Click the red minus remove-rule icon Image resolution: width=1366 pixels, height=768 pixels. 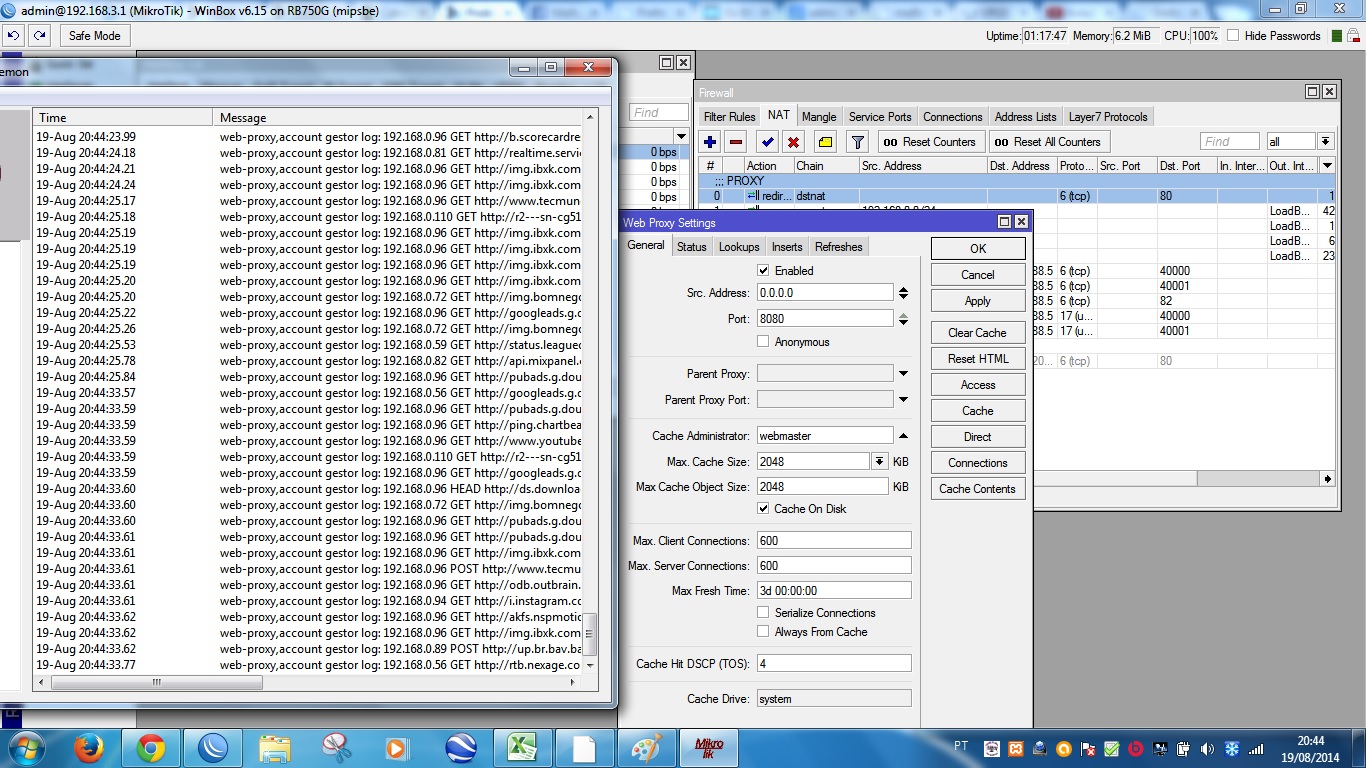tap(736, 142)
